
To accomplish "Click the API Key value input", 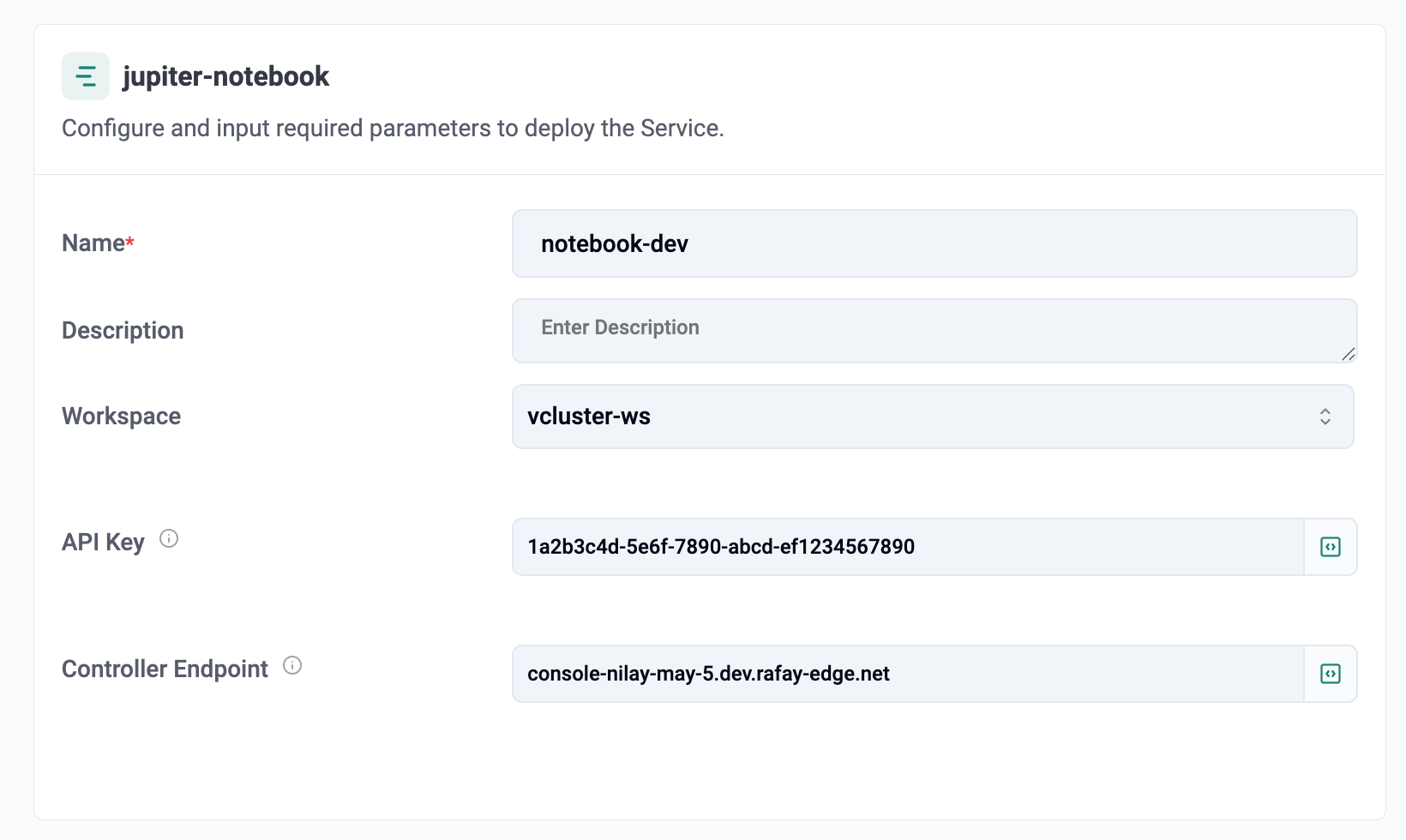I will [908, 547].
